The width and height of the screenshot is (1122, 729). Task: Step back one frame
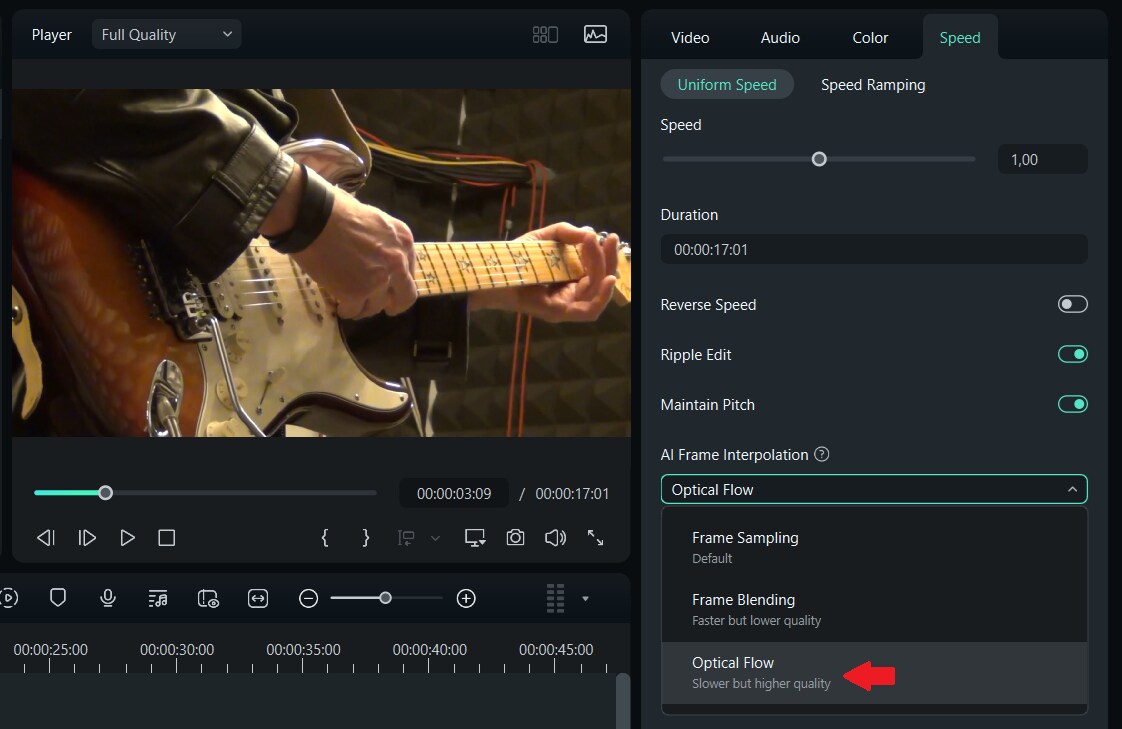46,537
